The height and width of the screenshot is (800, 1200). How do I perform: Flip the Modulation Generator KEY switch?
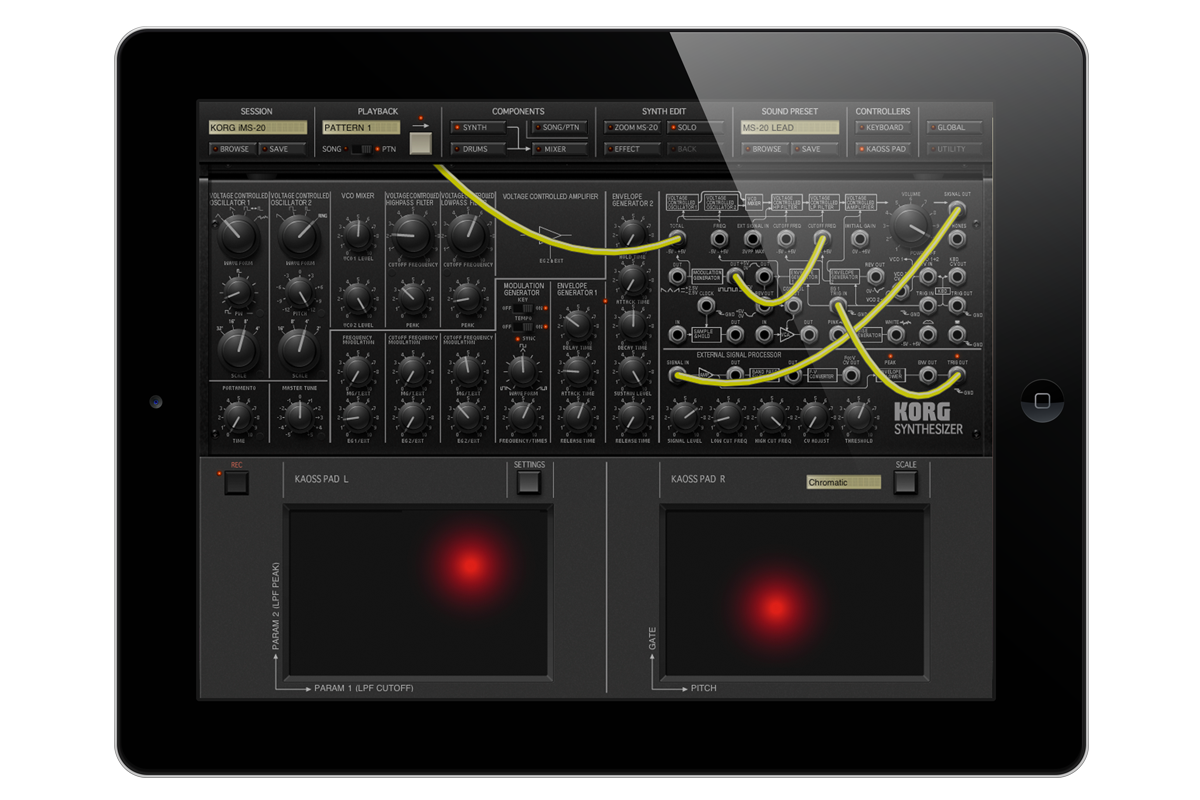pos(524,308)
